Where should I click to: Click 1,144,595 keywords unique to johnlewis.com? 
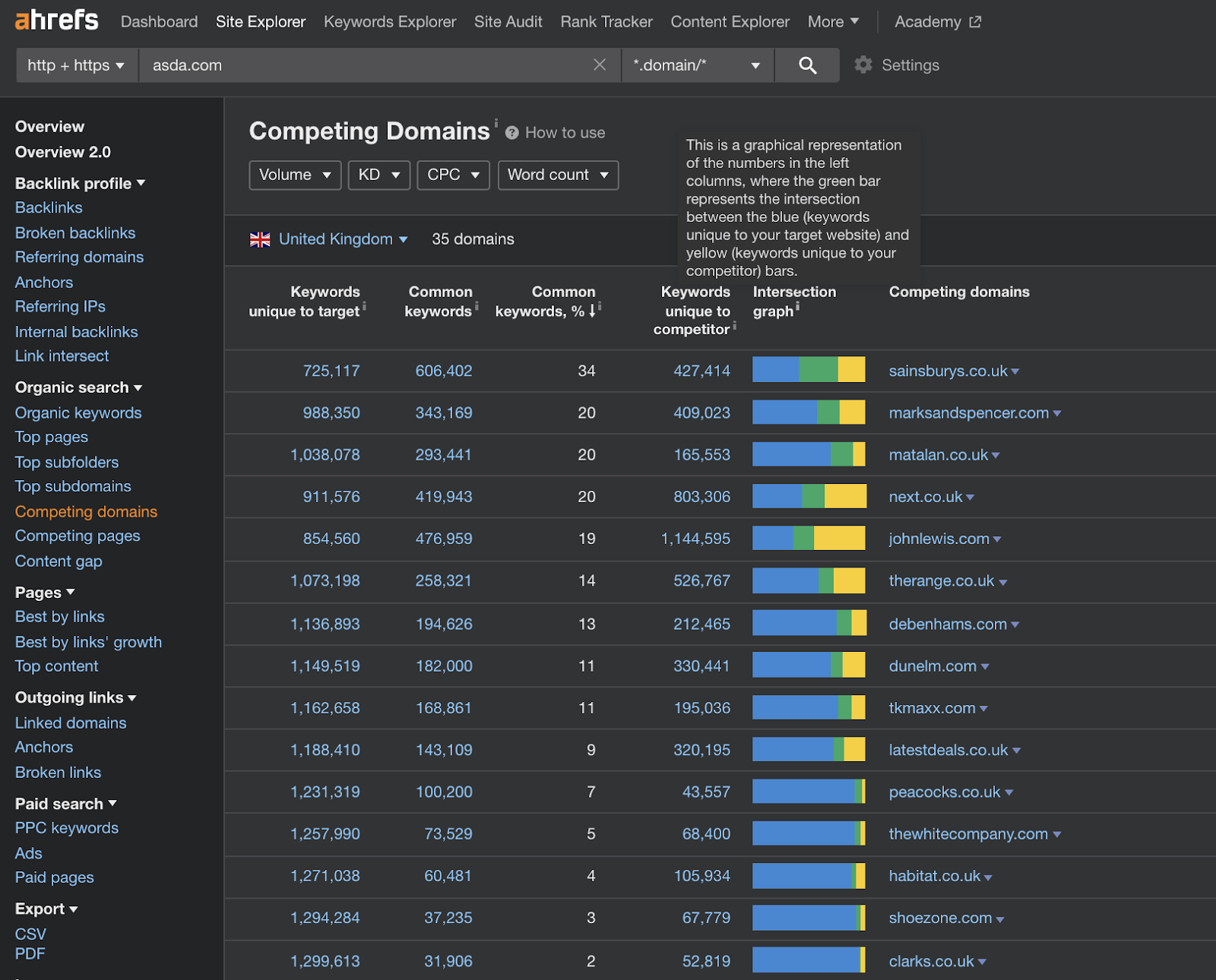point(695,539)
